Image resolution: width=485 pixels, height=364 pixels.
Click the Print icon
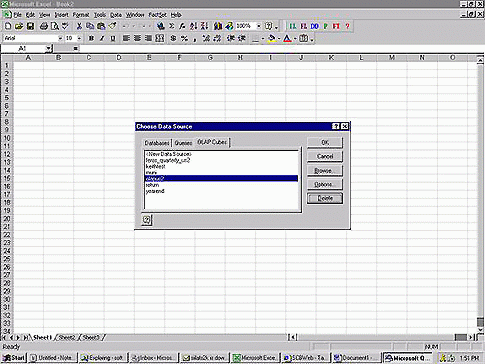coord(44,26)
